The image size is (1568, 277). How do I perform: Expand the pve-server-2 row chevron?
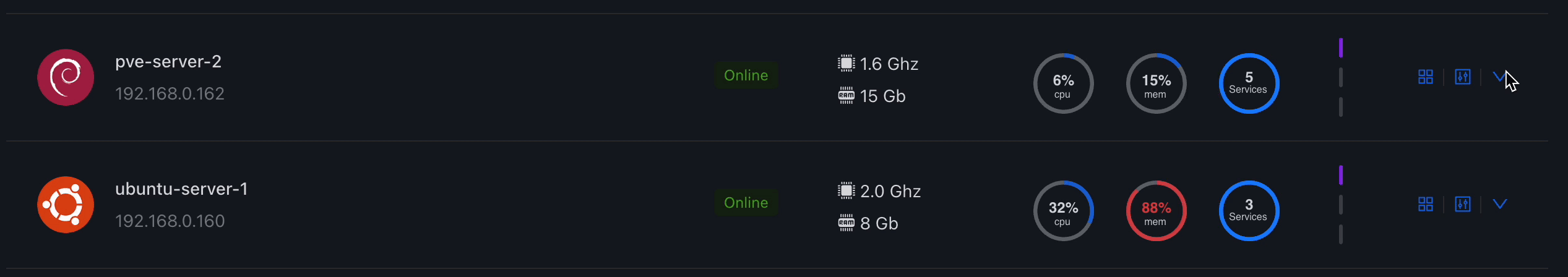point(1500,77)
